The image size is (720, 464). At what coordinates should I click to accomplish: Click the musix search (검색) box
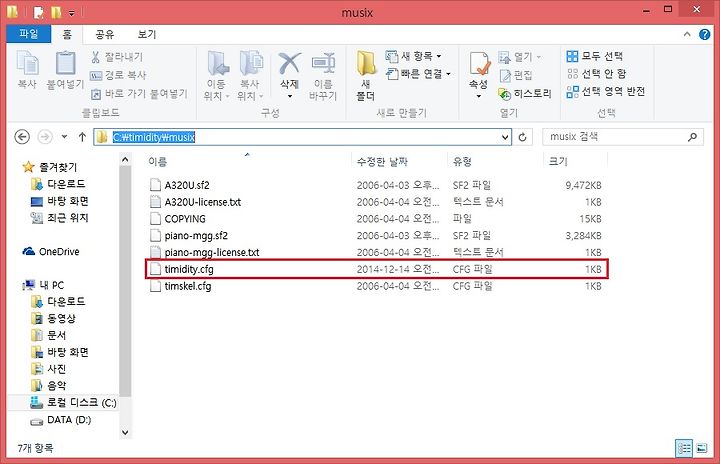(622, 136)
